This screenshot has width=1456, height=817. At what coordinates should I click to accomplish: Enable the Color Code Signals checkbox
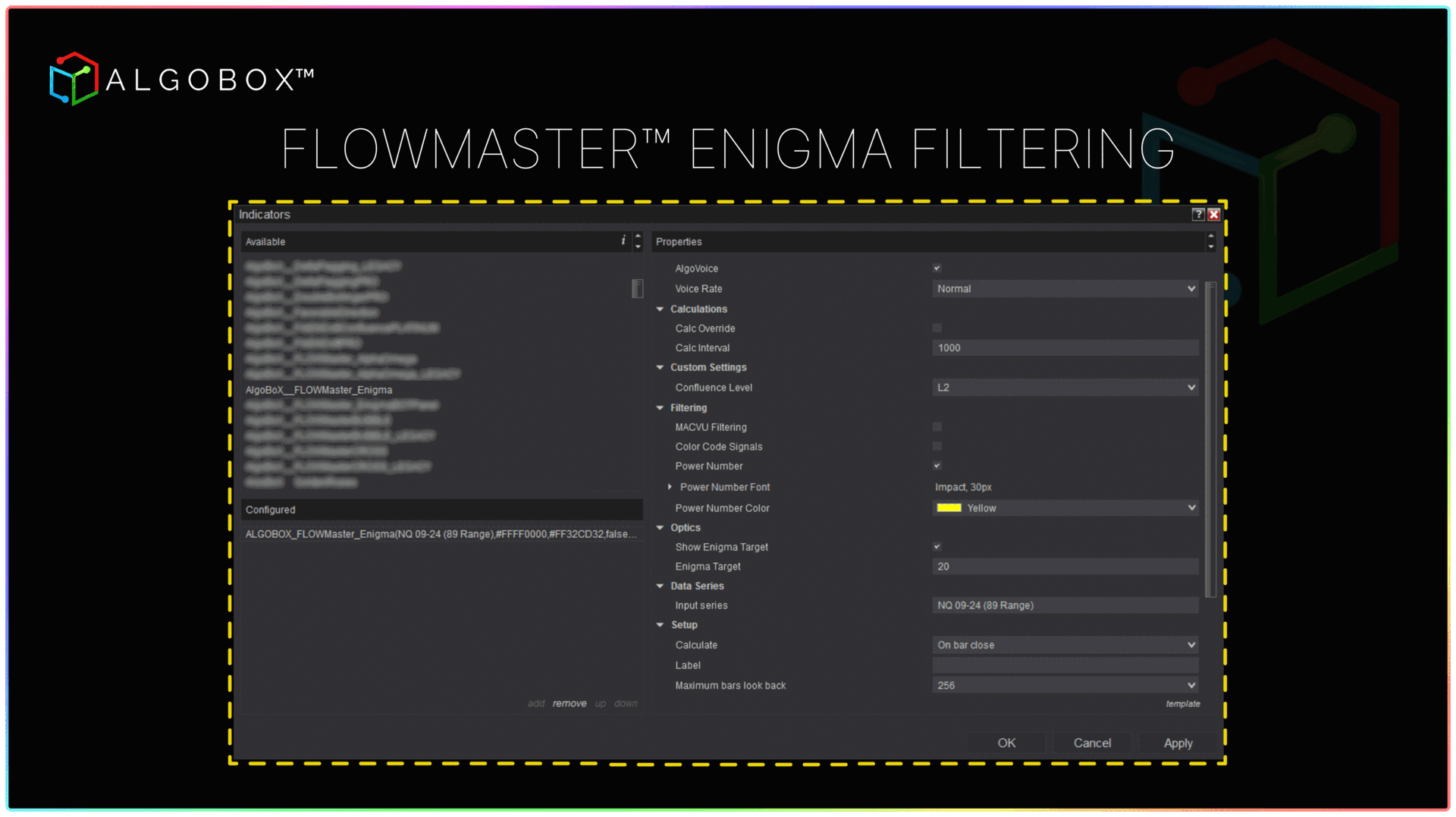937,447
